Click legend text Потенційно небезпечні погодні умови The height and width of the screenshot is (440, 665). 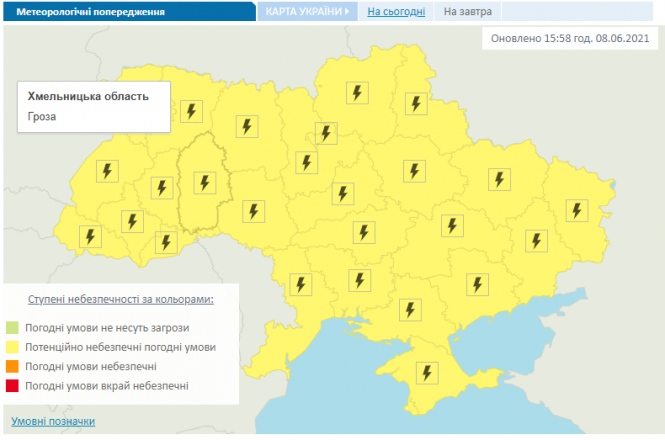click(120, 347)
